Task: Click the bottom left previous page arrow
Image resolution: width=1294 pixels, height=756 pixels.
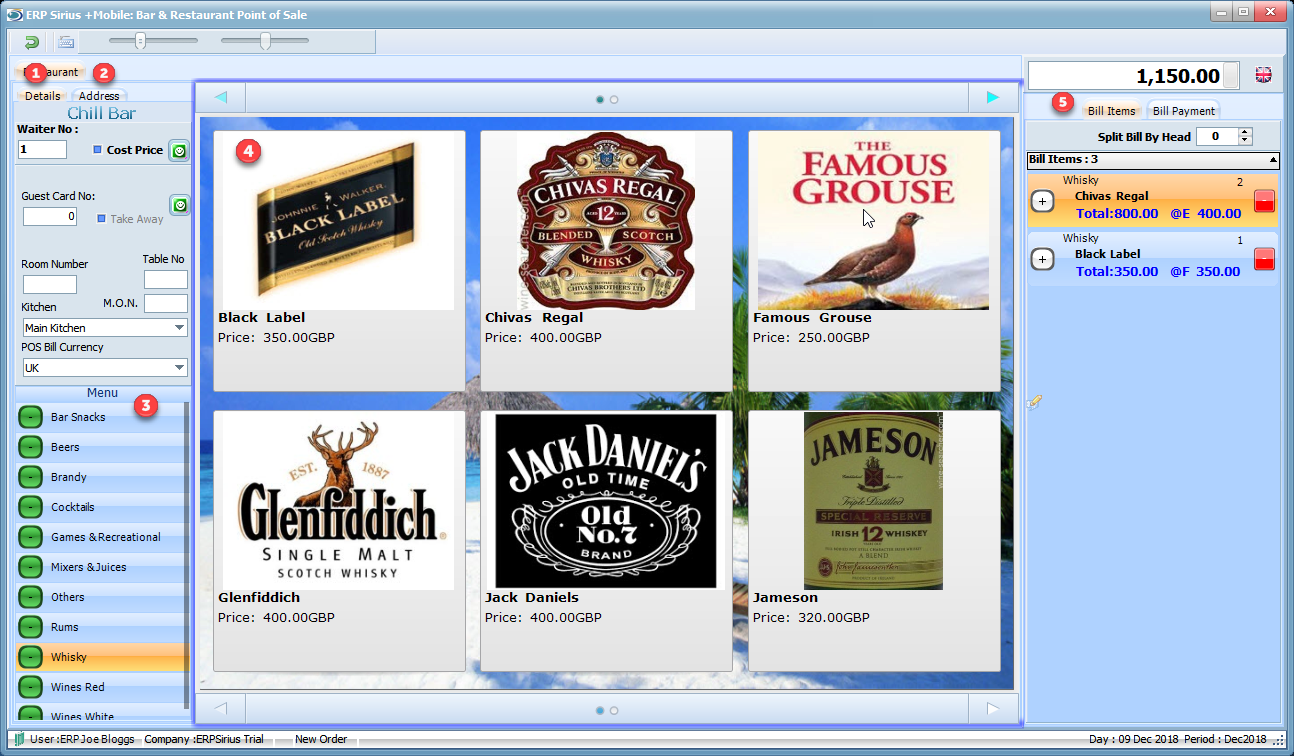Action: [x=221, y=709]
